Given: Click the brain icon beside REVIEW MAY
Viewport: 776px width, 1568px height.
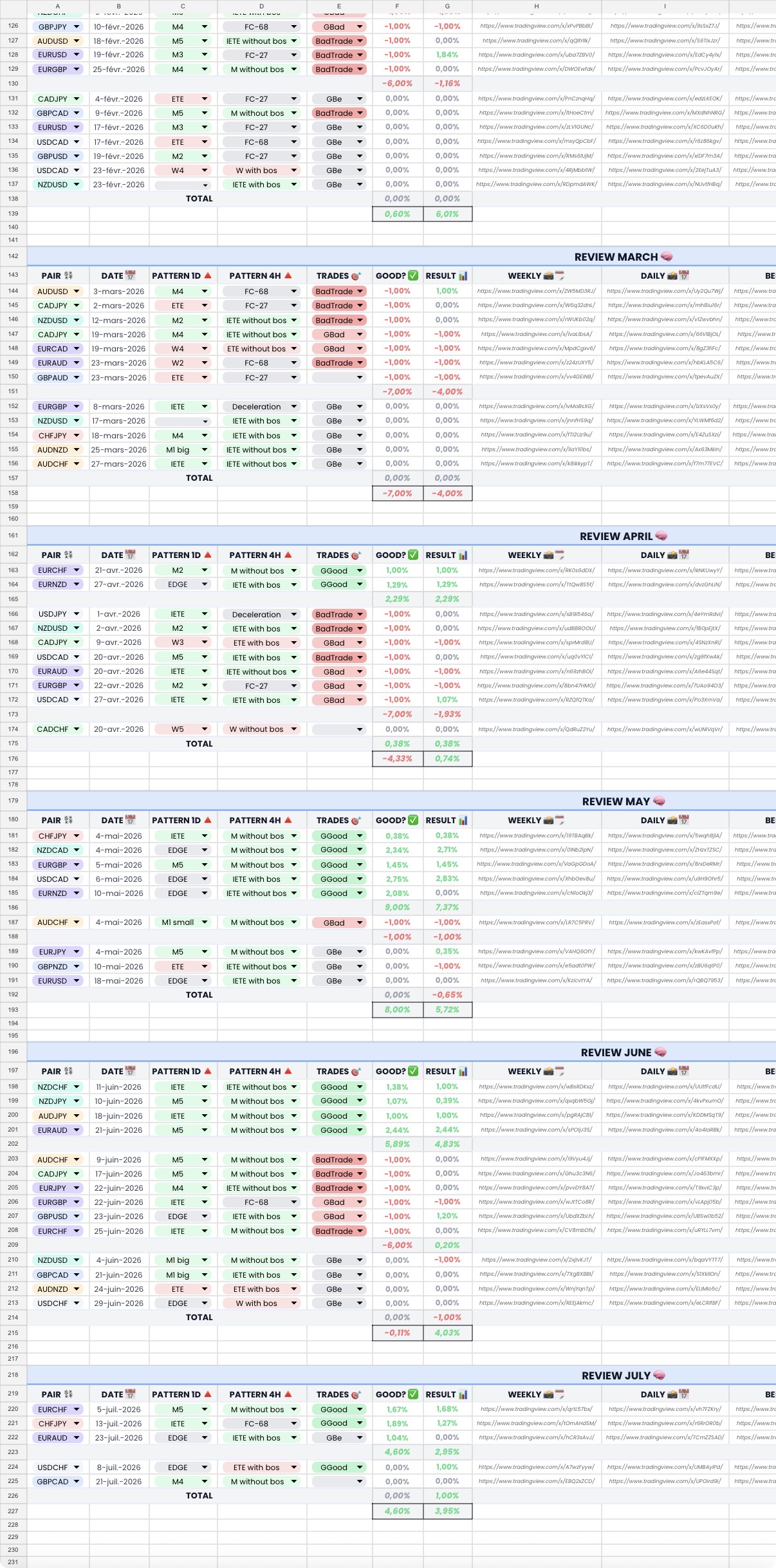Looking at the screenshot, I should pos(659,801).
